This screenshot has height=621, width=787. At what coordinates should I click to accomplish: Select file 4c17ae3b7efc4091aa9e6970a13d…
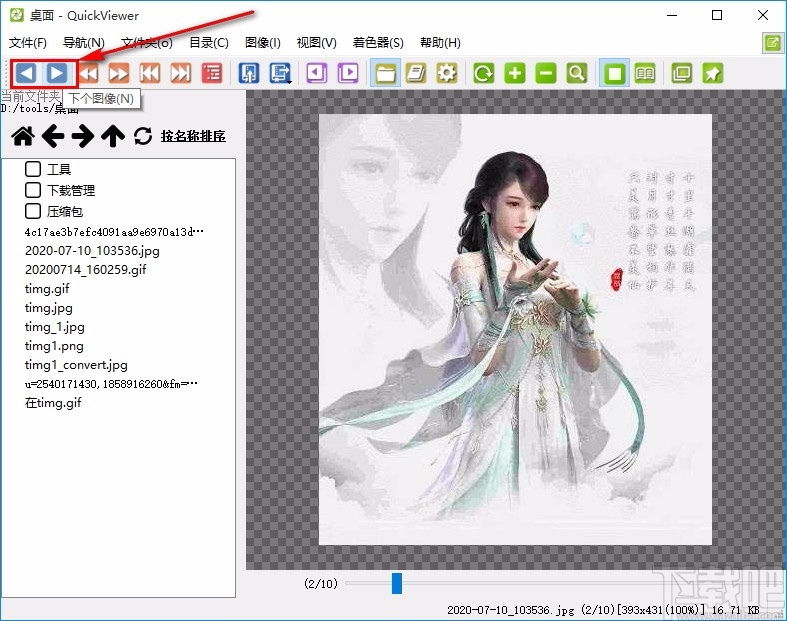[x=114, y=232]
